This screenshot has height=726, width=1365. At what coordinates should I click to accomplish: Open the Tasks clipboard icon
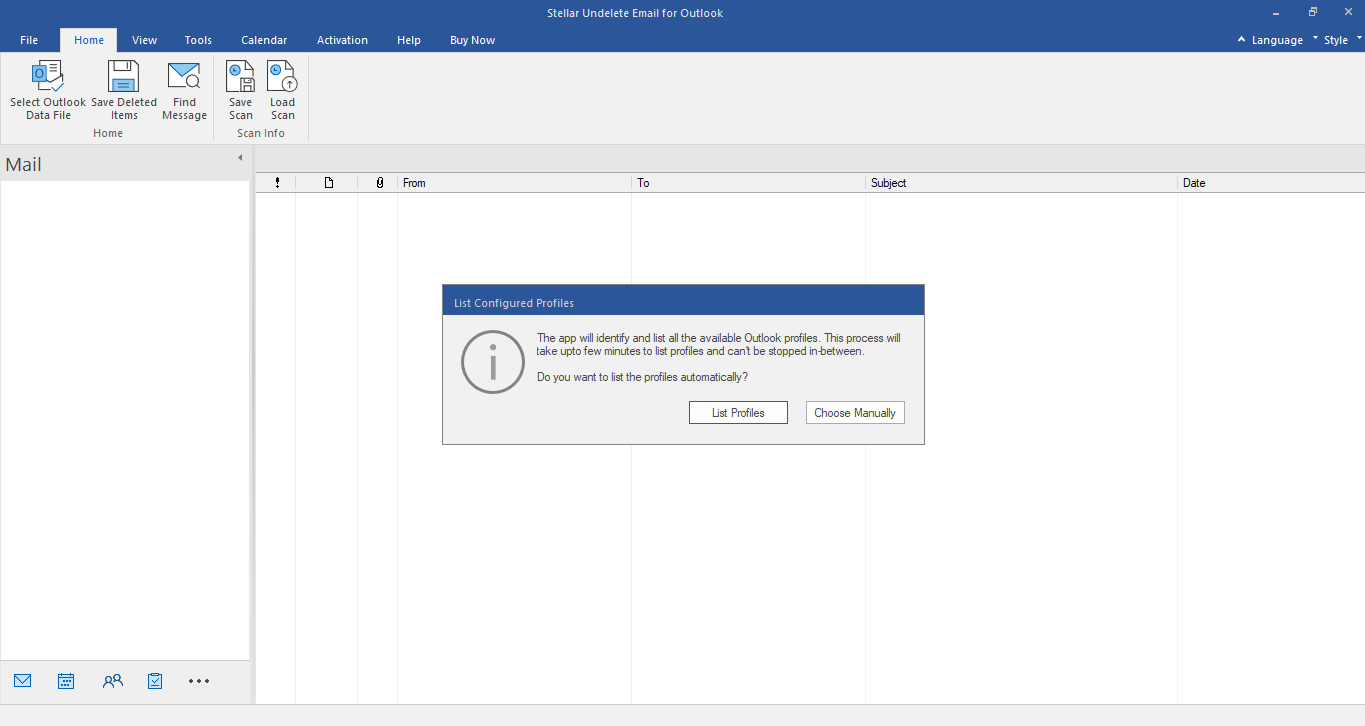[155, 680]
